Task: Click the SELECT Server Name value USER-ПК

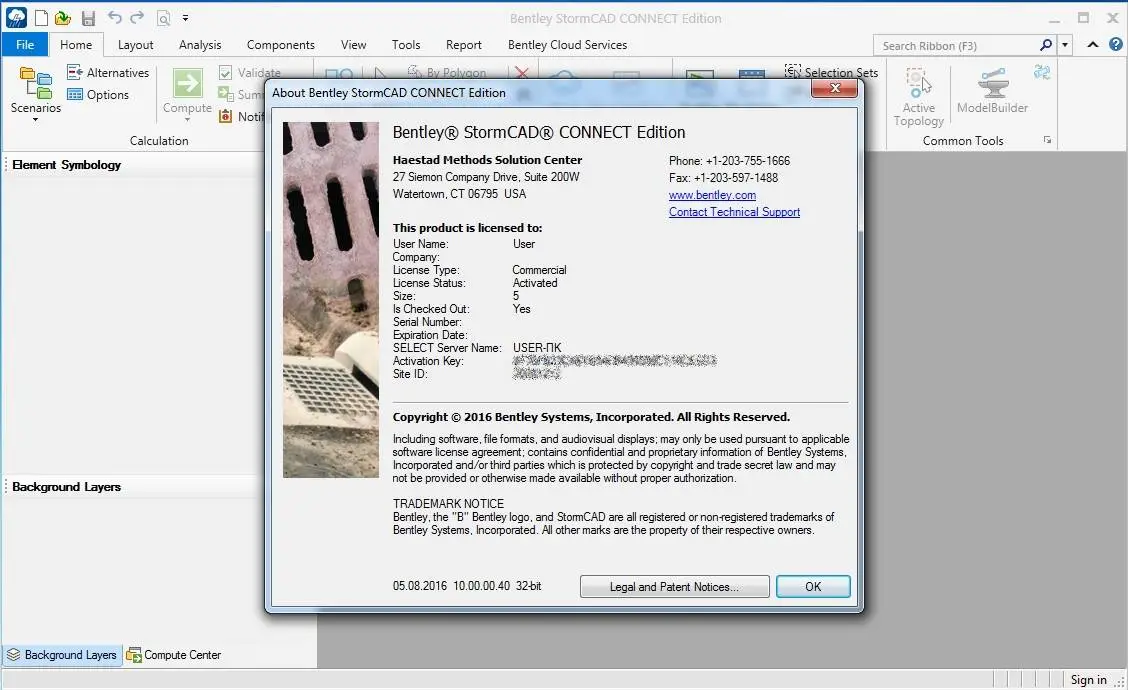Action: (x=537, y=348)
